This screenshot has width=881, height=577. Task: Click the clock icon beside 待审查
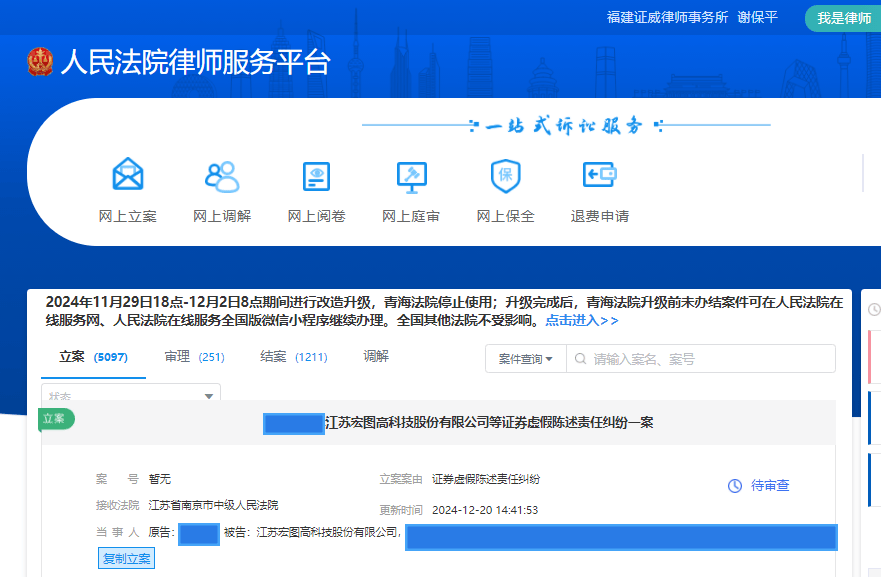pyautogui.click(x=735, y=485)
